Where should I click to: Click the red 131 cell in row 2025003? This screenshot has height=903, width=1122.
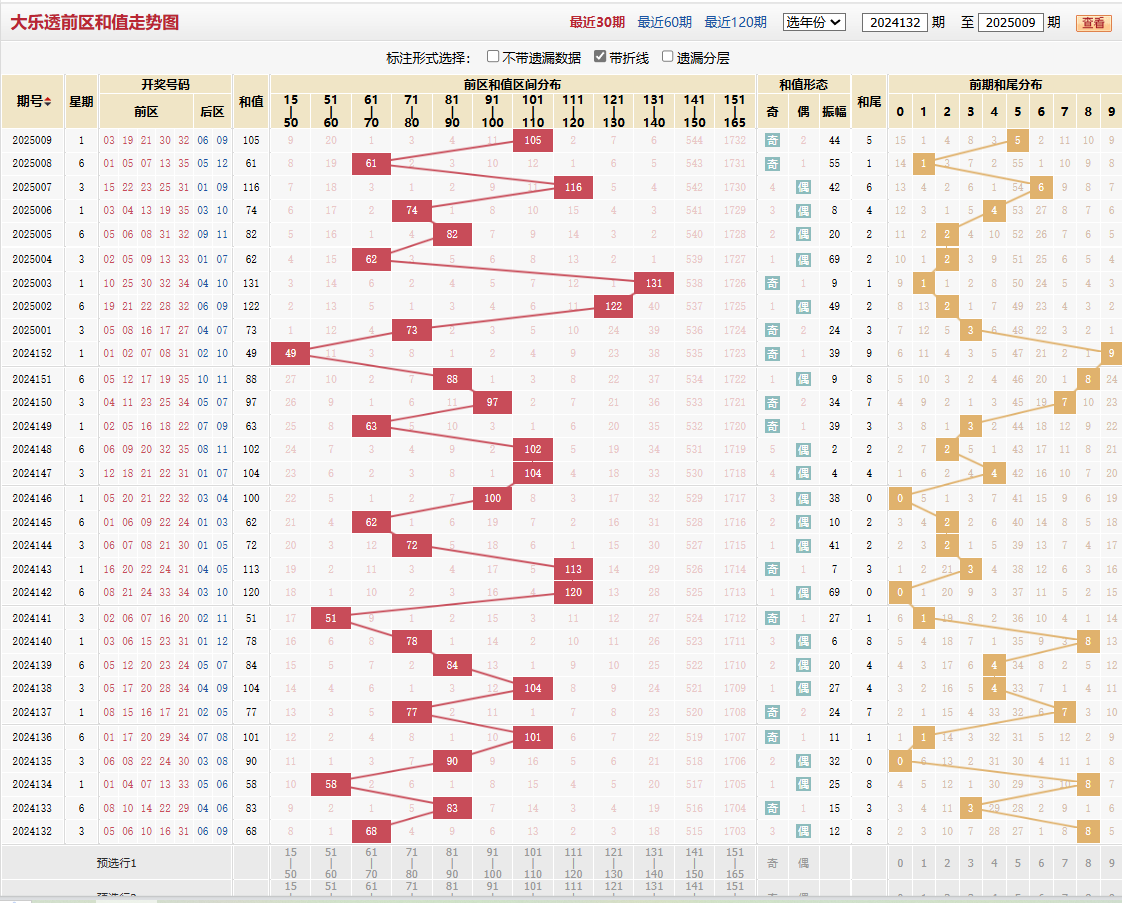click(653, 283)
